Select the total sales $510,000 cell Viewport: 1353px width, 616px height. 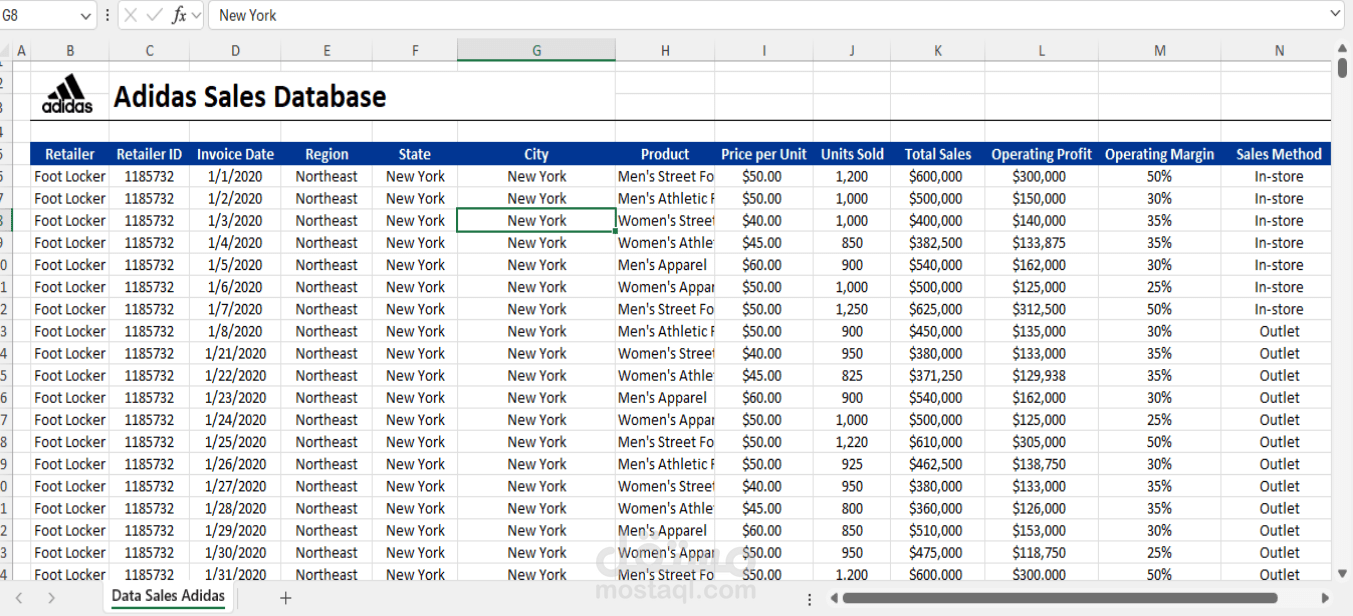click(x=938, y=530)
